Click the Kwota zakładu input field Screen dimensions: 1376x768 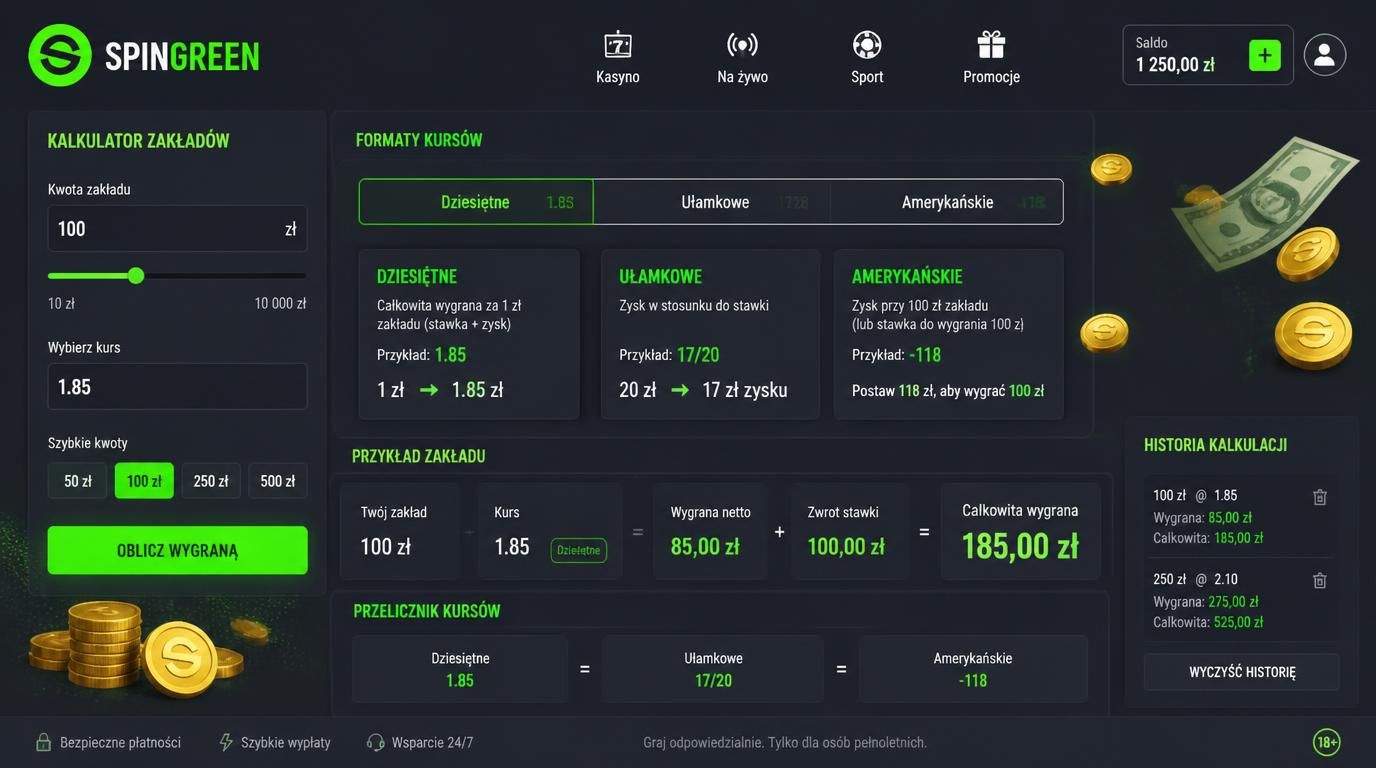pos(178,229)
